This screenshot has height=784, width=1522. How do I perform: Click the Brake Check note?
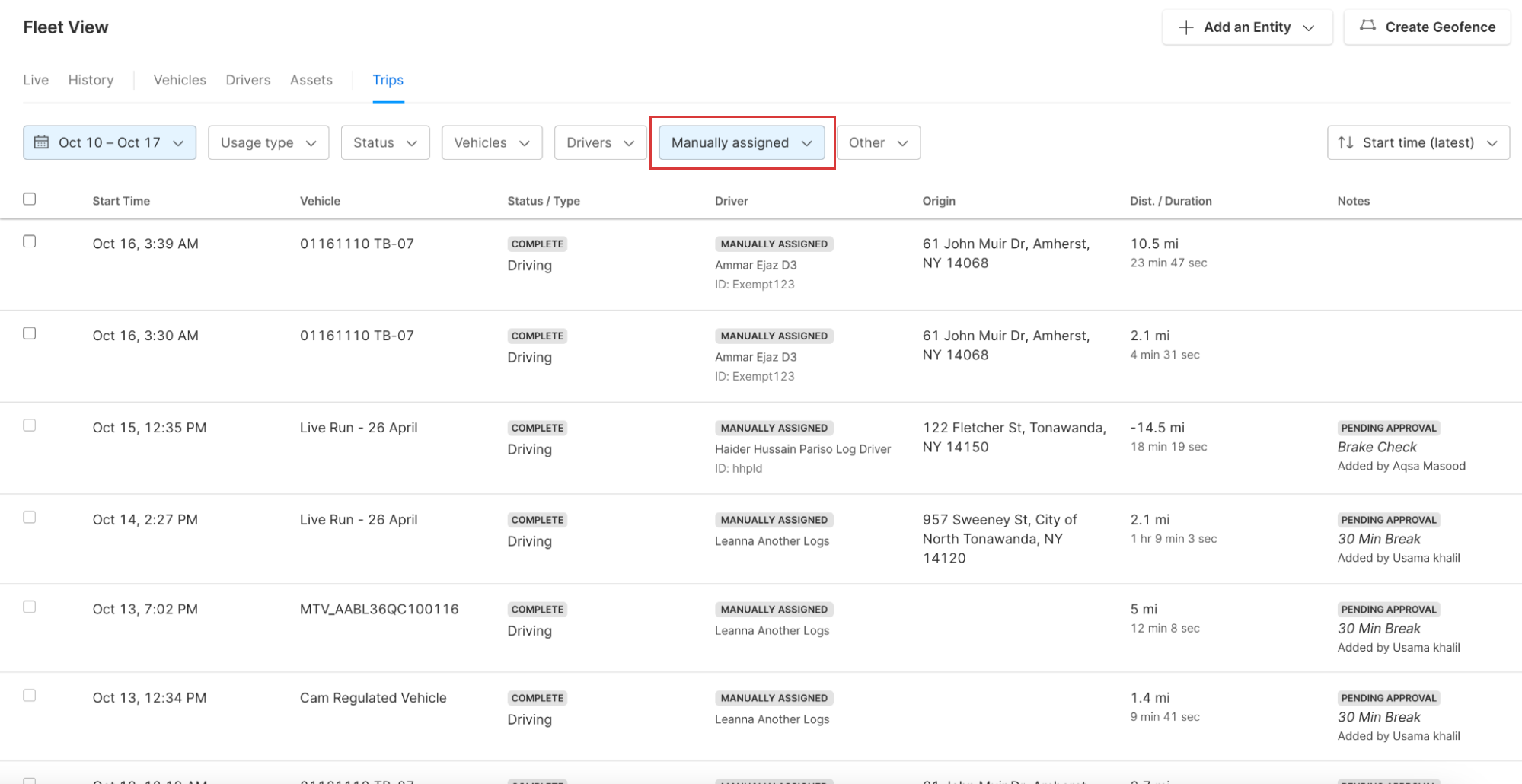tap(1377, 447)
